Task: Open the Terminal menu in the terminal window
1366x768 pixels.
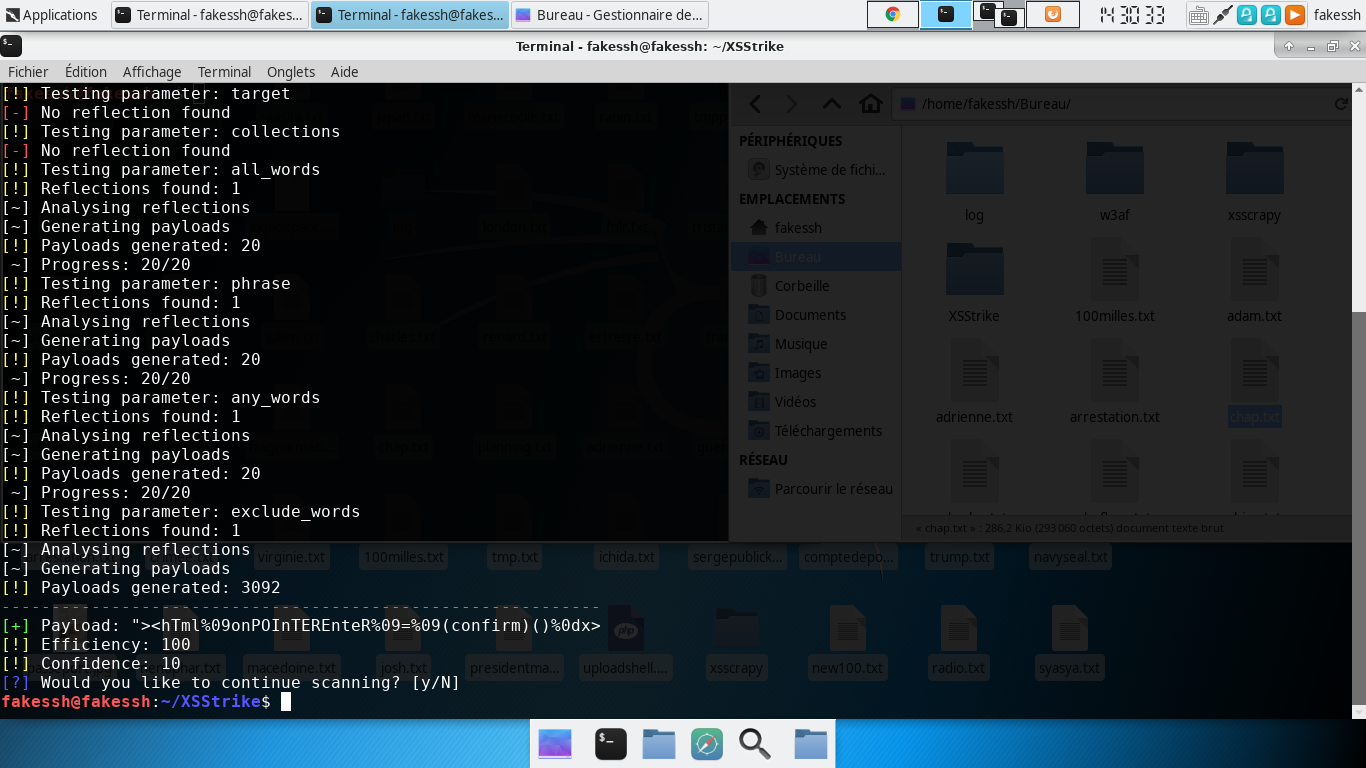Action: [x=223, y=71]
